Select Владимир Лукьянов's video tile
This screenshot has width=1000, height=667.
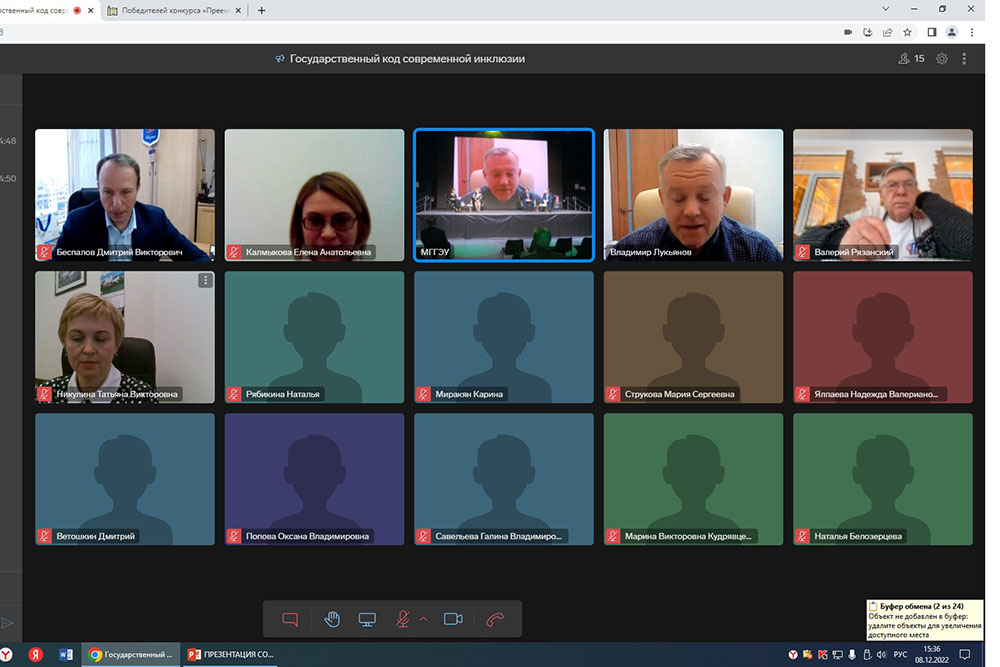693,194
